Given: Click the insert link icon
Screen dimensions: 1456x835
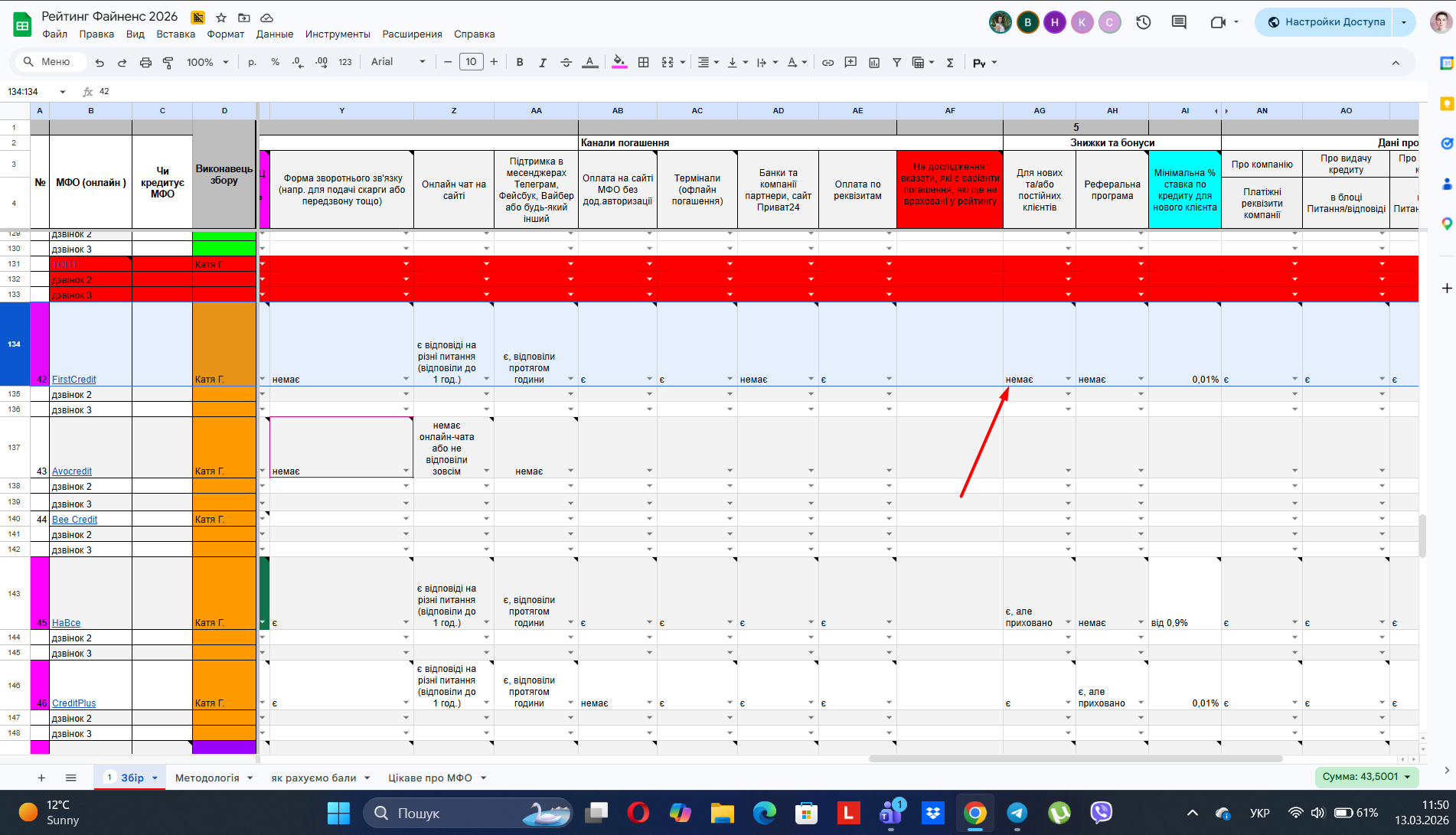Looking at the screenshot, I should coord(828,63).
